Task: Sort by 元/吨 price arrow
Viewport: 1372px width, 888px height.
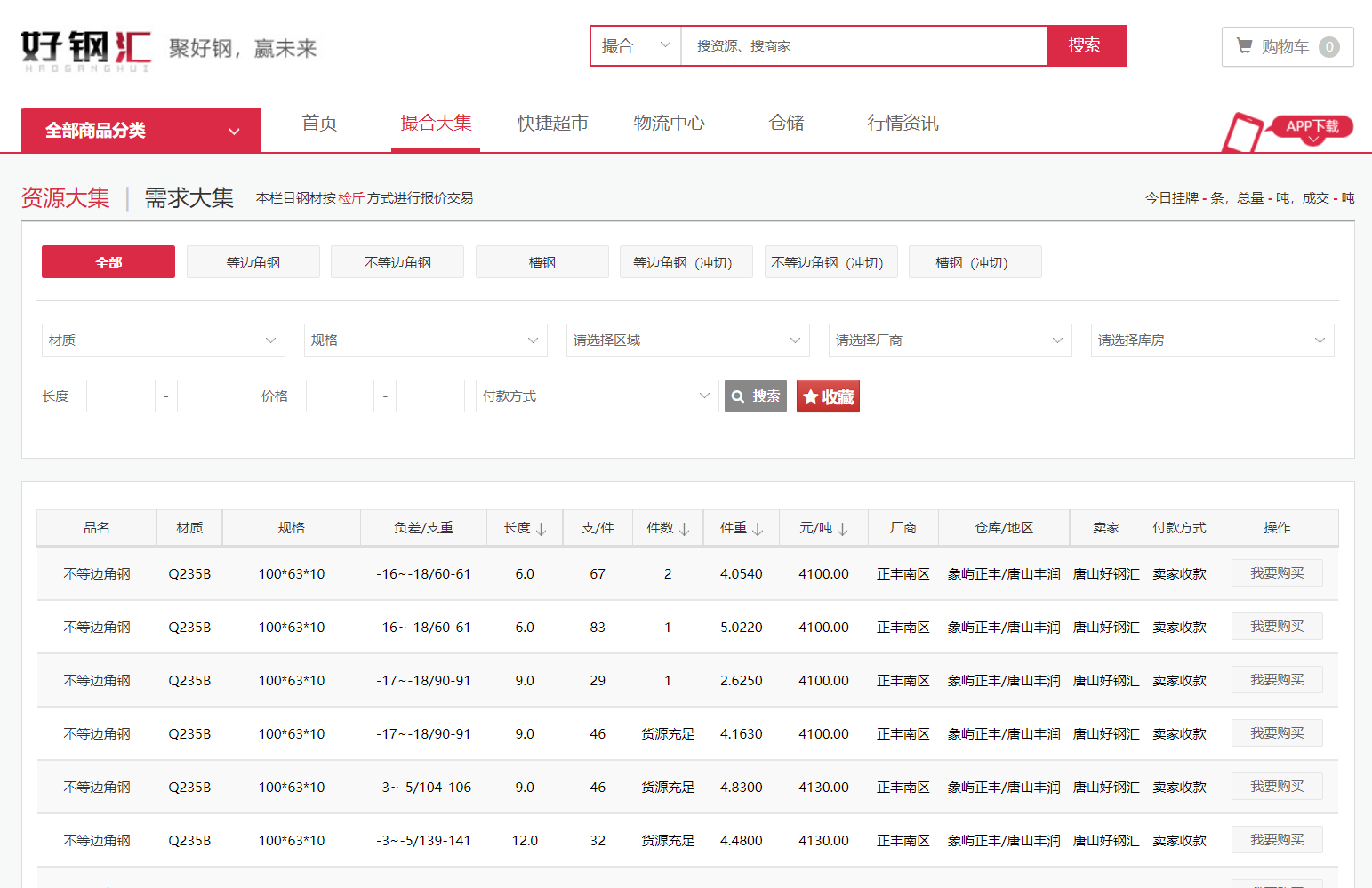Action: coord(842,529)
